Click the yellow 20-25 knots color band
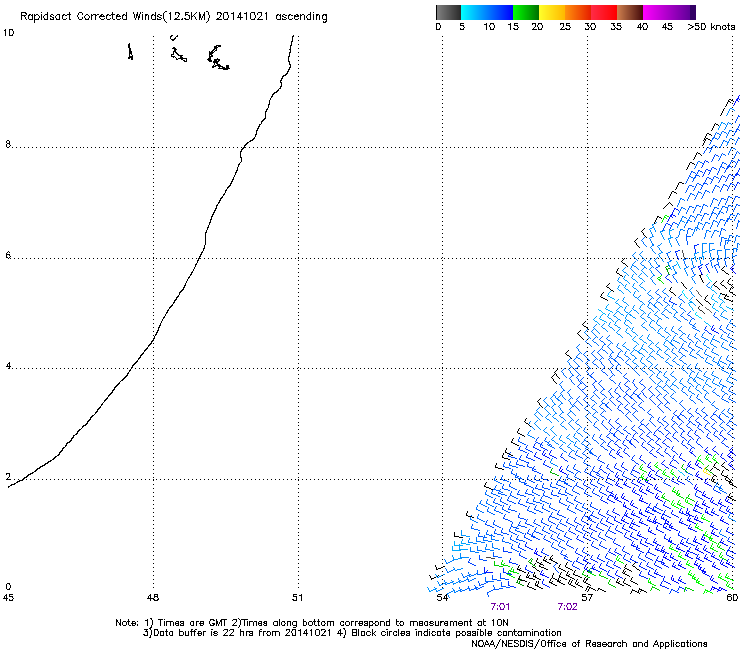Viewport: 740px width, 650px height. click(552, 12)
